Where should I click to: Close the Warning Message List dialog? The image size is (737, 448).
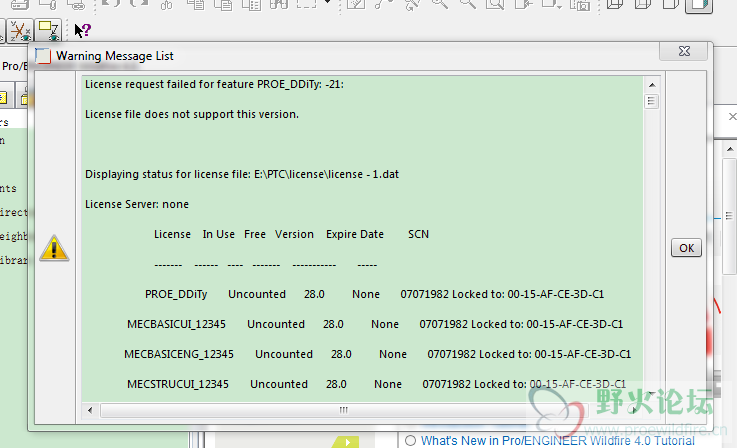[684, 51]
